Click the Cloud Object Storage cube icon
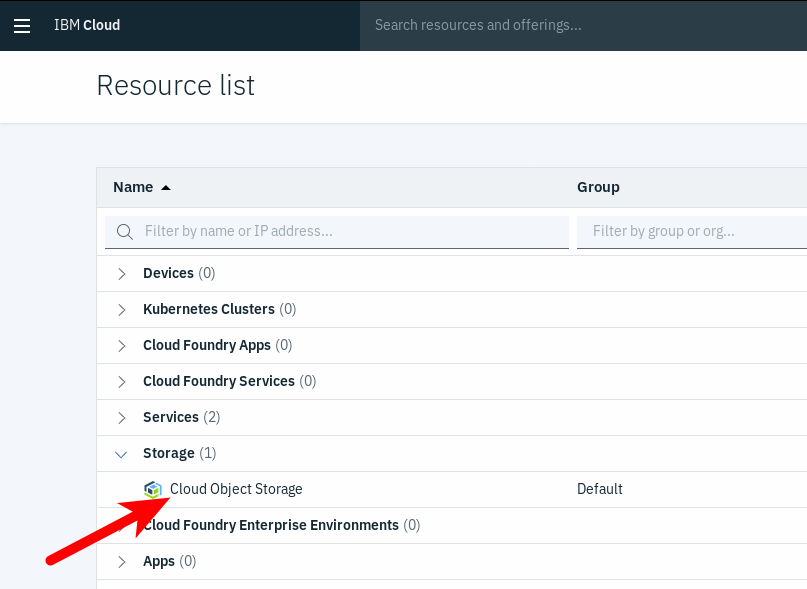The image size is (807, 589). pos(153,490)
